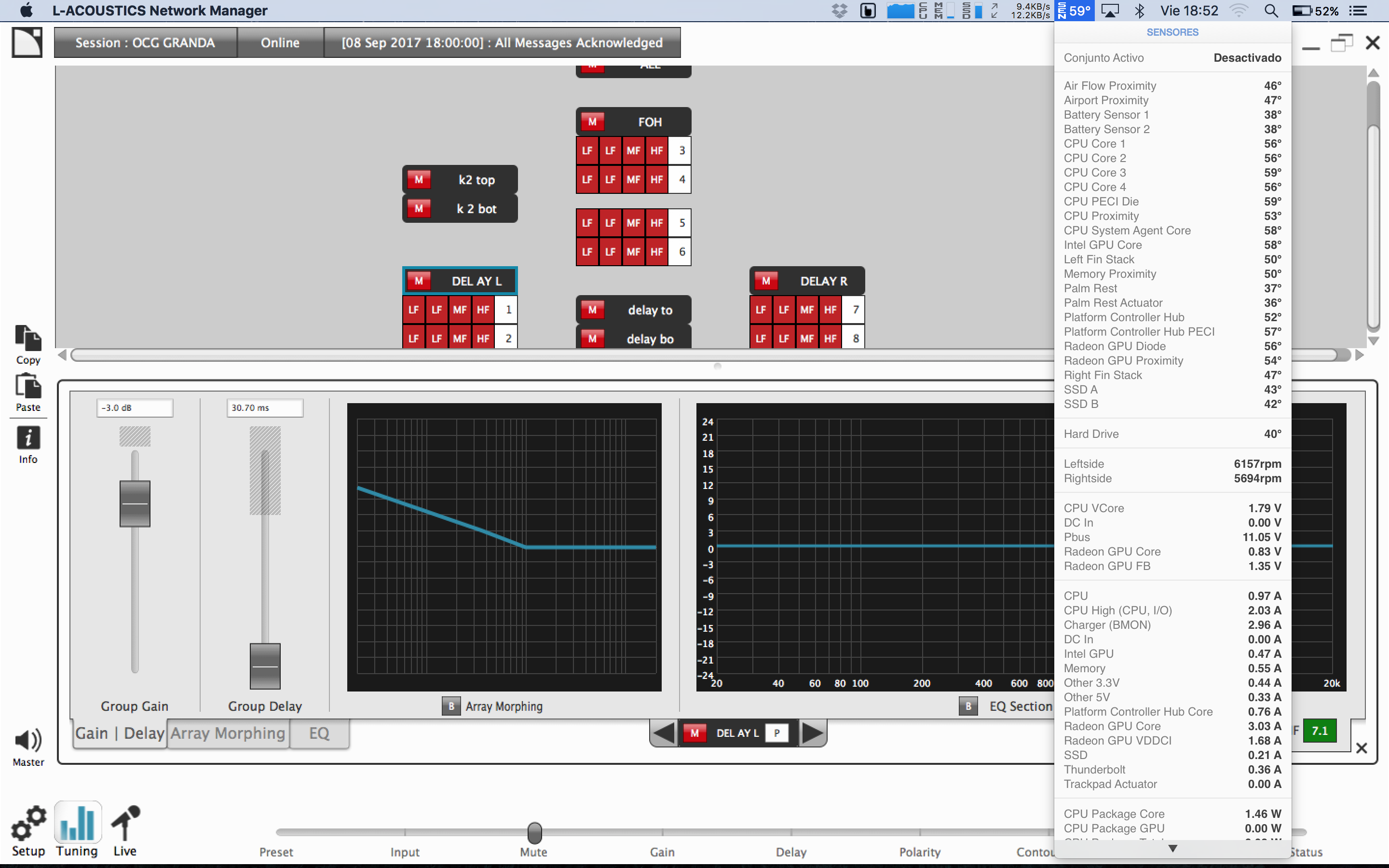Image resolution: width=1389 pixels, height=868 pixels.
Task: Click the P button next to DEL AY L
Action: pos(776,733)
